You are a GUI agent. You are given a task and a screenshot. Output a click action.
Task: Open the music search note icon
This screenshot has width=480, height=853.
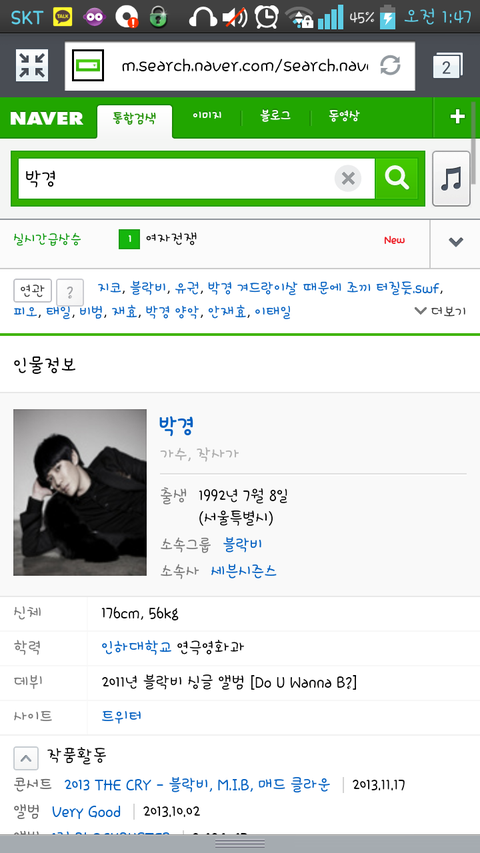coord(451,178)
